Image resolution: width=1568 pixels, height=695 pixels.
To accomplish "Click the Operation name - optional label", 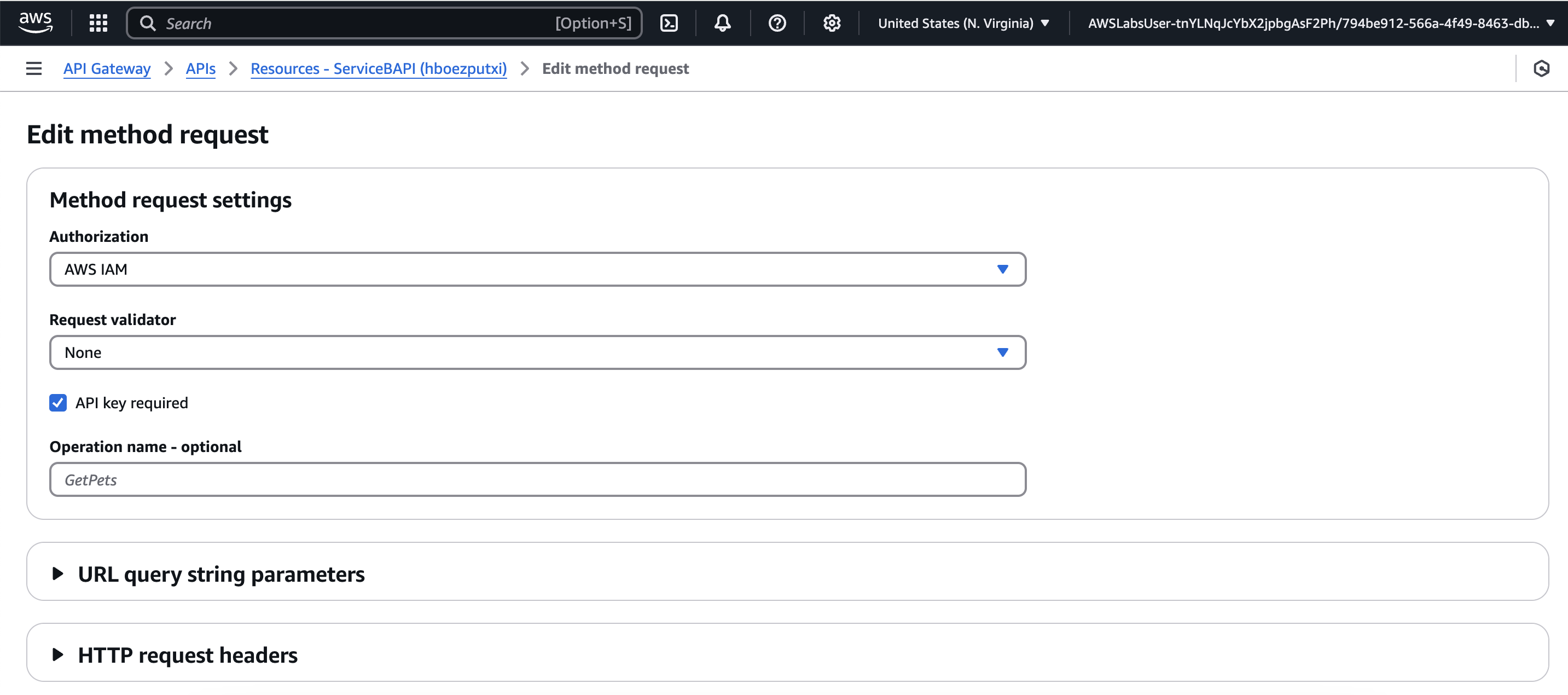I will (x=146, y=447).
